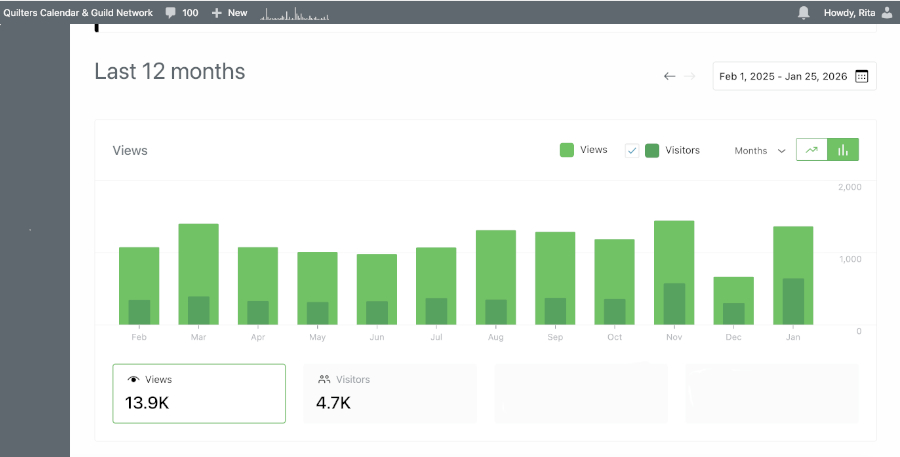Open the Feb 1, 2025 - Jan 25, 2026 date picker
900x457 pixels.
point(784,76)
